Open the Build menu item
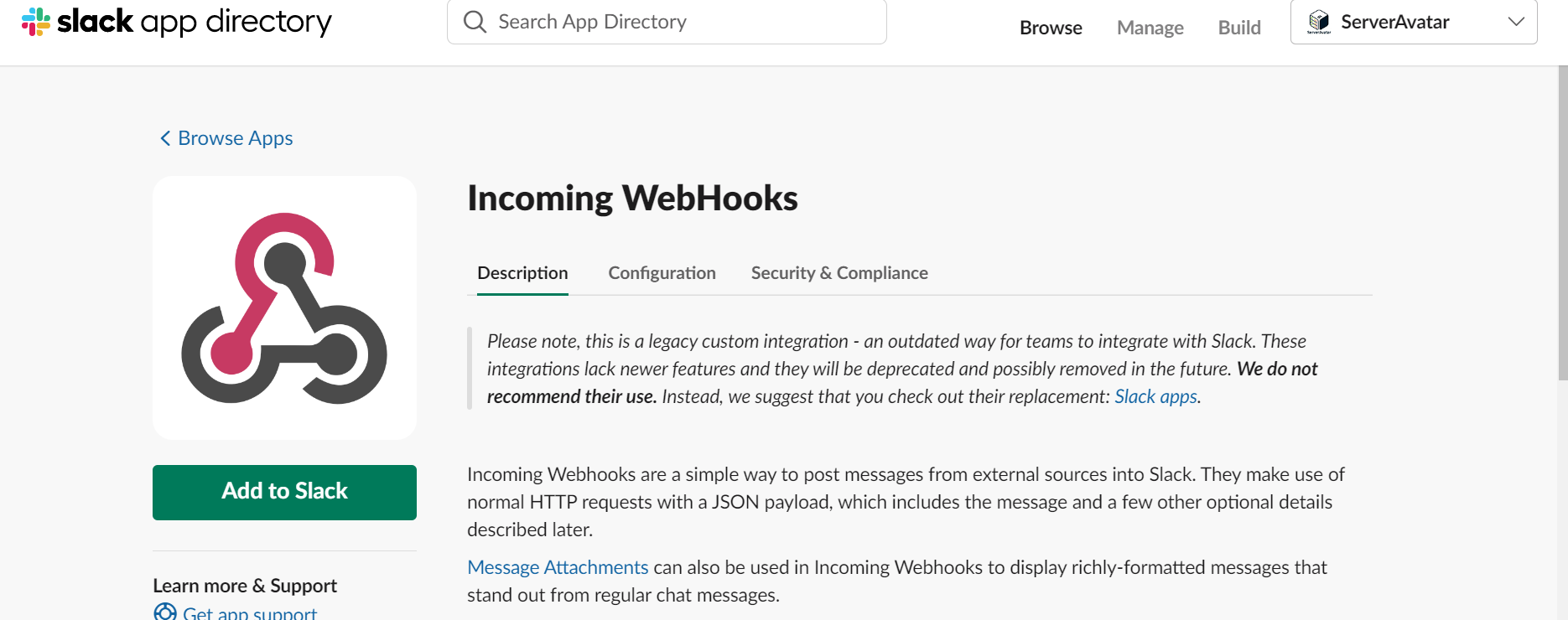The height and width of the screenshot is (620, 1568). [x=1239, y=28]
